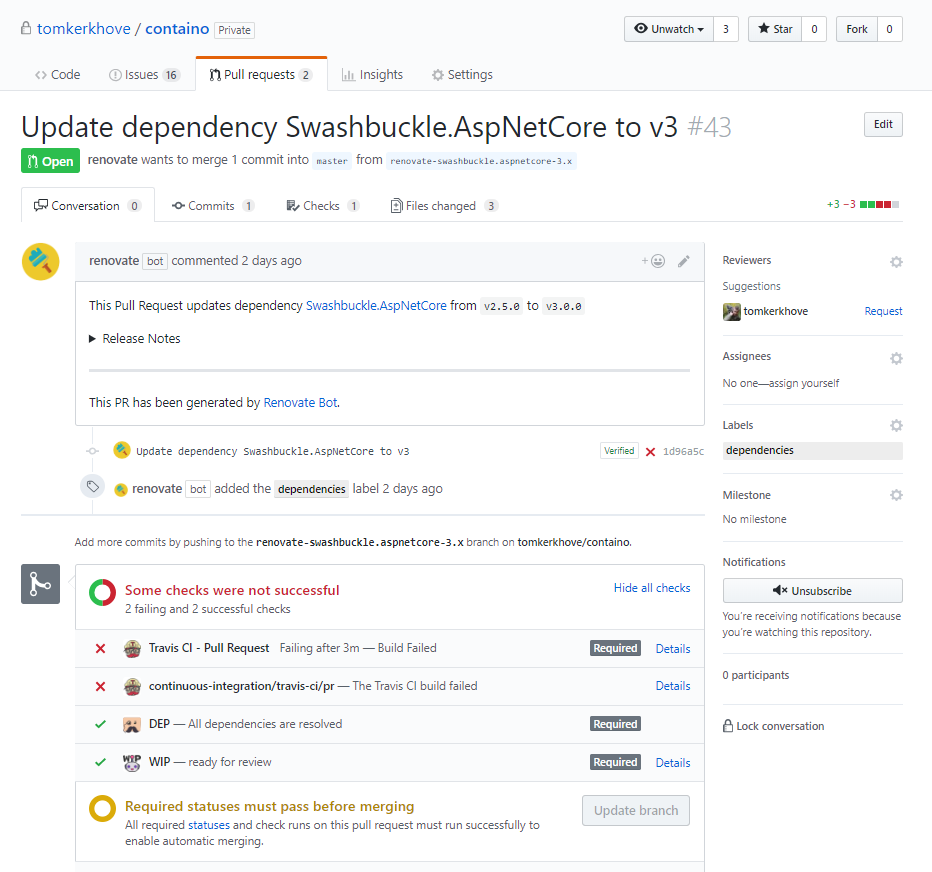Star the repository
Screen dimensions: 932x872
(775, 29)
